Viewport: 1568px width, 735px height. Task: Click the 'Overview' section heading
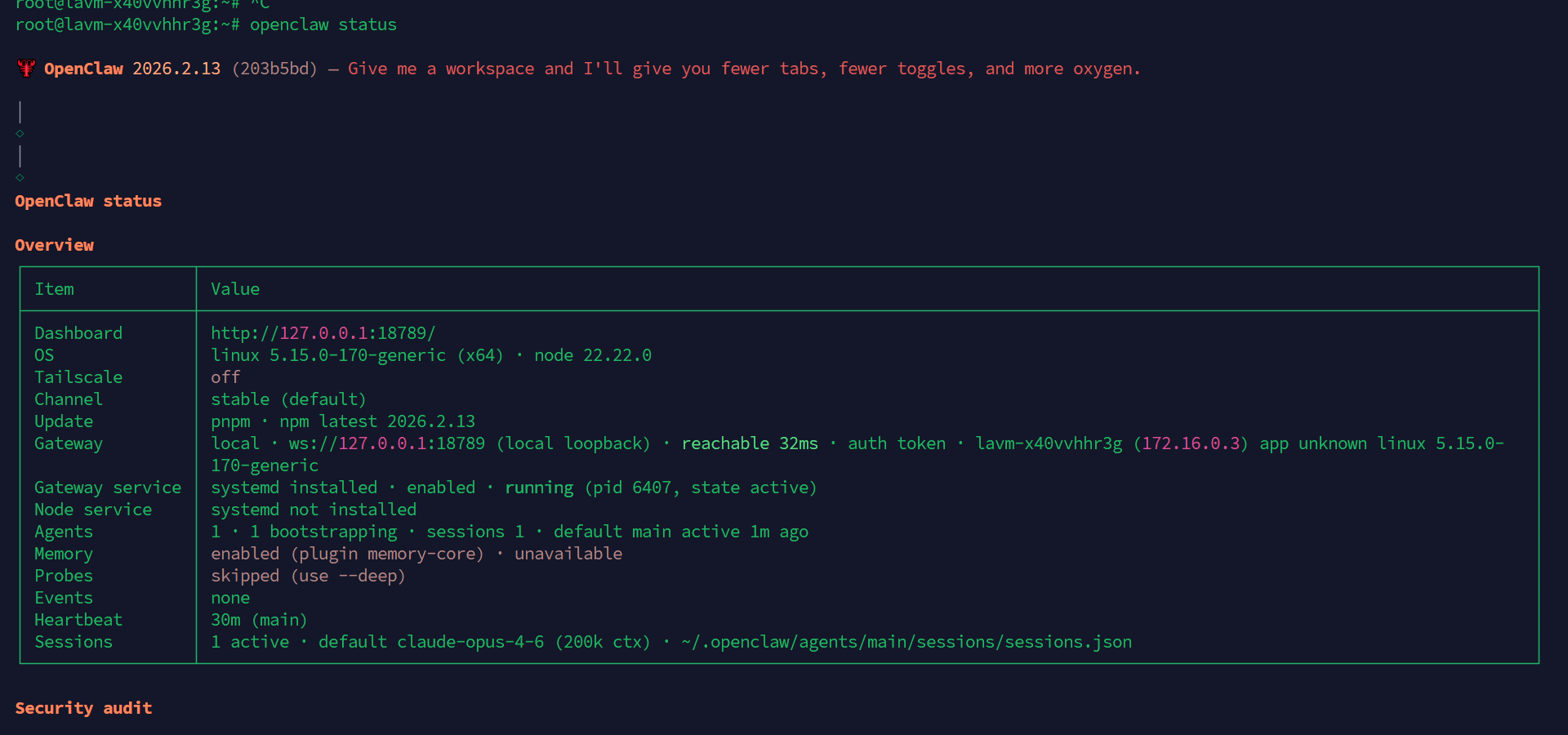pyautogui.click(x=54, y=245)
